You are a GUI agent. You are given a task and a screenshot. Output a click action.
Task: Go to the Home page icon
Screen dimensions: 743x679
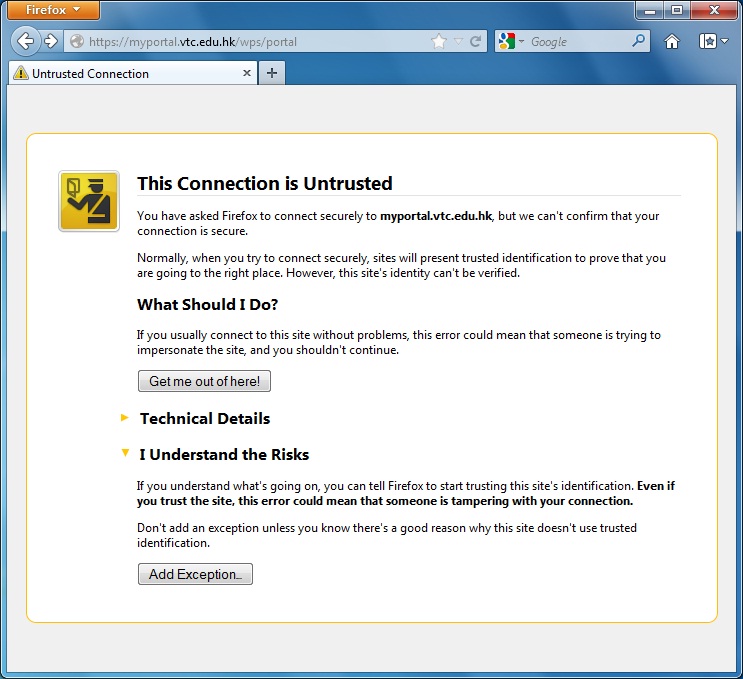tap(671, 42)
